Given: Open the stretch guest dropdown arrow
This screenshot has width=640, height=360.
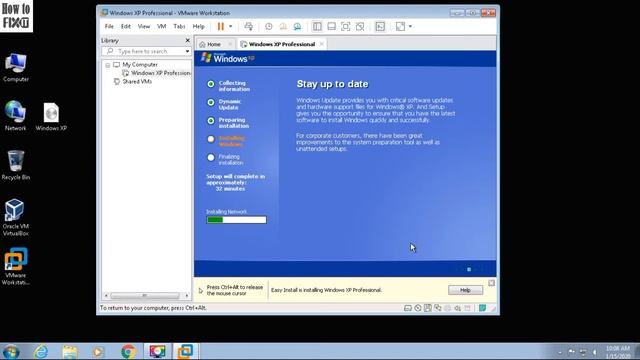Looking at the screenshot, I should (x=410, y=27).
